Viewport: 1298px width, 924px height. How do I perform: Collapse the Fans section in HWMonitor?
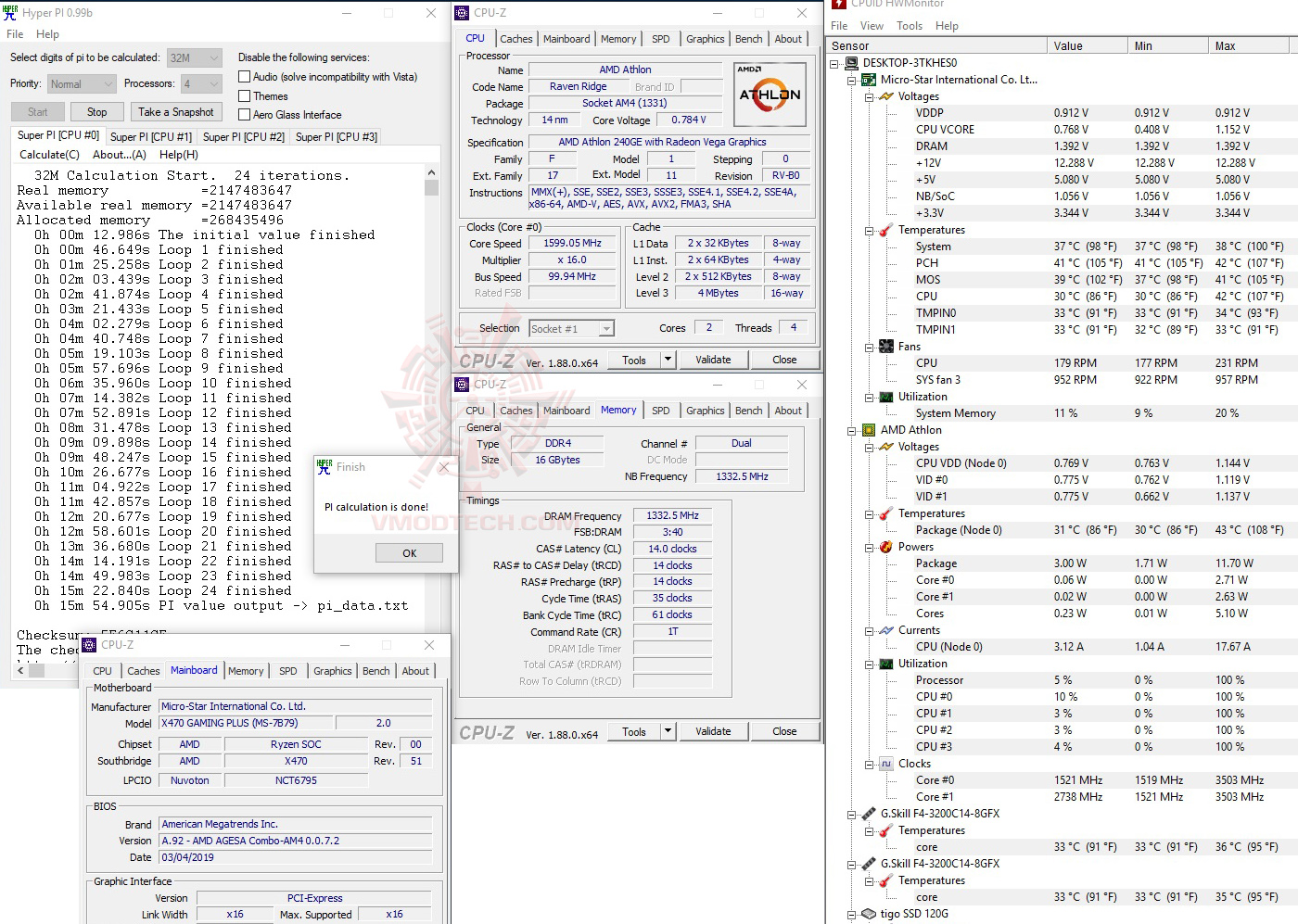pyautogui.click(x=869, y=348)
